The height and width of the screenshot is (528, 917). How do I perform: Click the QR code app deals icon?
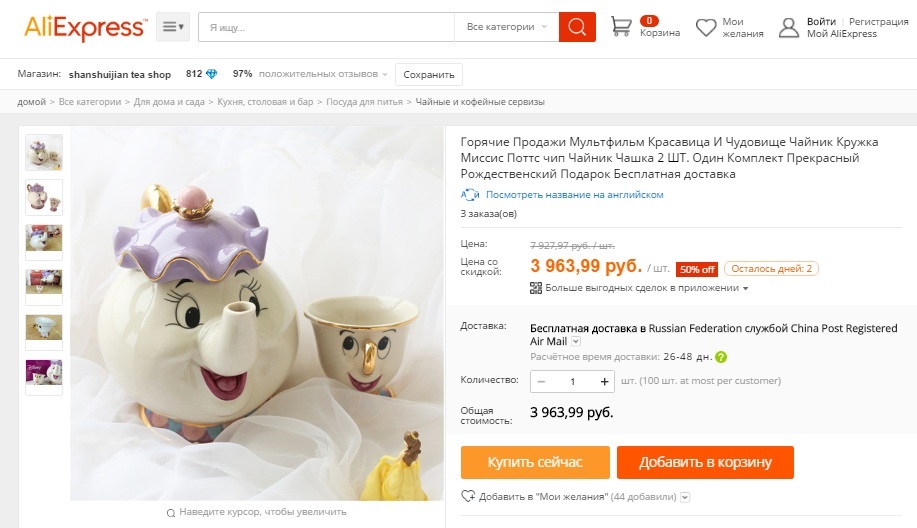tap(536, 288)
